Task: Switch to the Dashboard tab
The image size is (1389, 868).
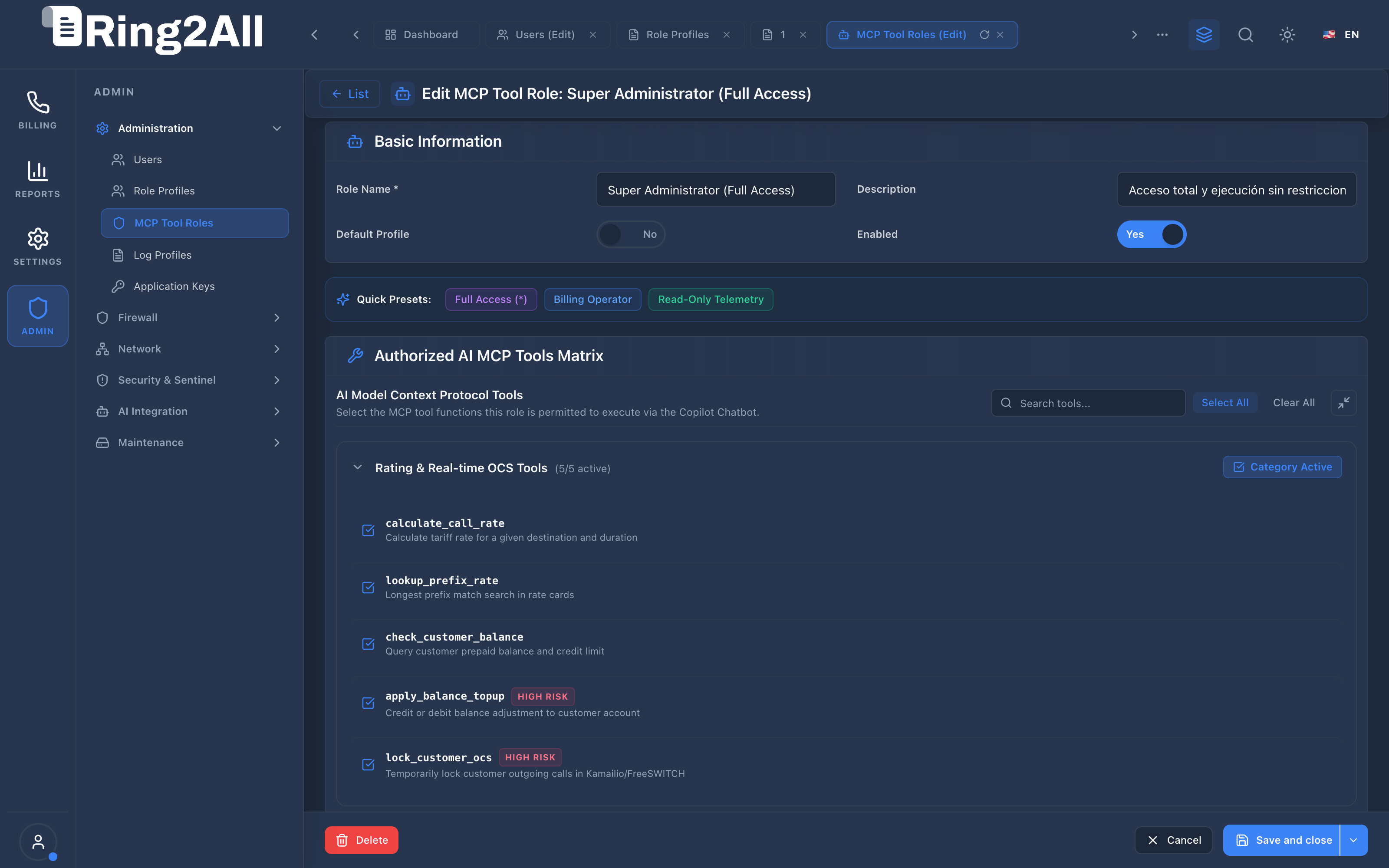Action: [x=426, y=34]
